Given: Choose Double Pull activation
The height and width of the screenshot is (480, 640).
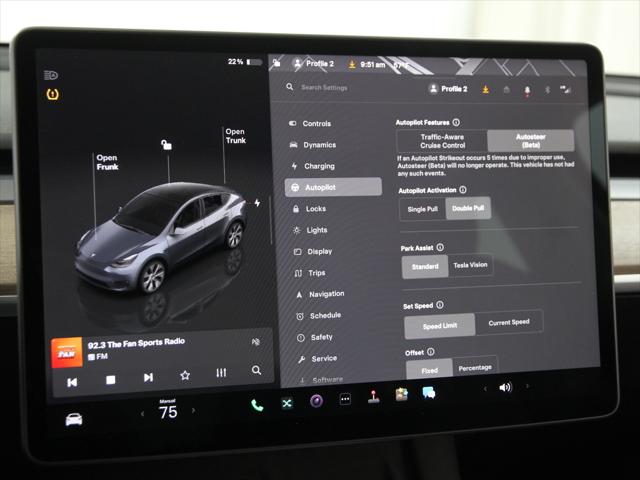Looking at the screenshot, I should click(x=468, y=208).
